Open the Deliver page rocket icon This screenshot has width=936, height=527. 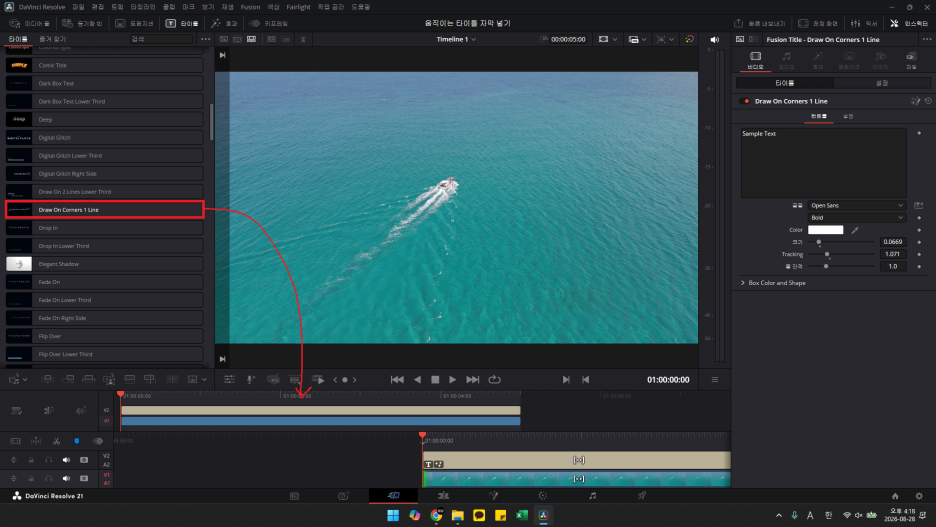tap(642, 496)
